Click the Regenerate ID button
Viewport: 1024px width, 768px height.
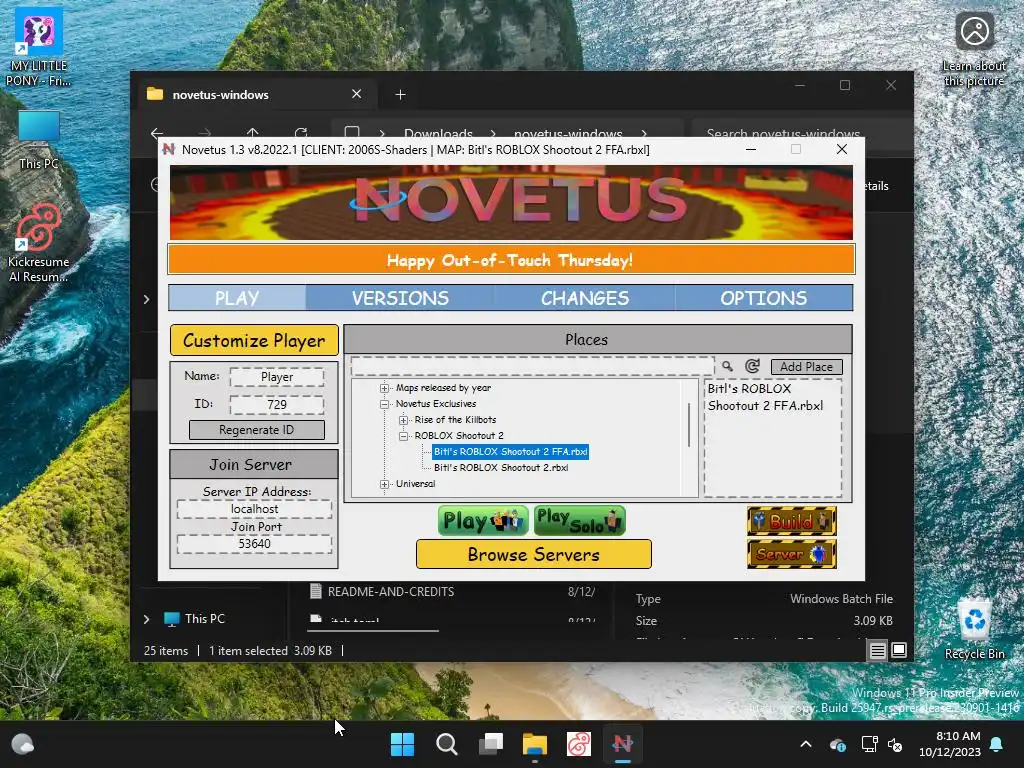point(257,430)
